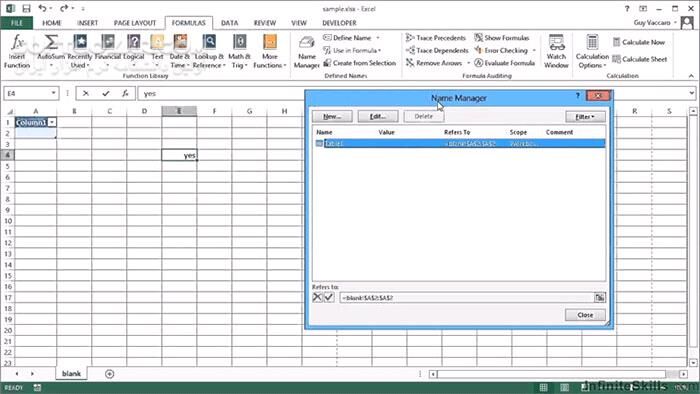This screenshot has width=700, height=394.
Task: Click Calculate Now
Action: click(639, 42)
